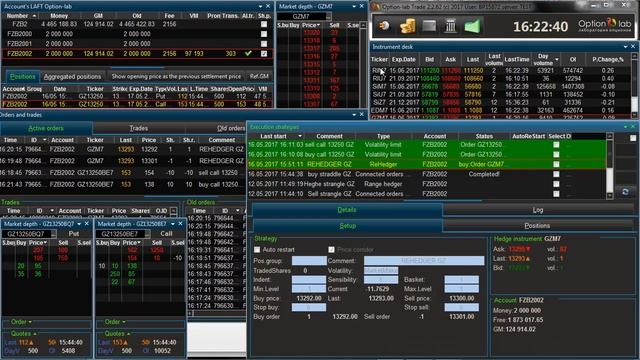This screenshot has width=640, height=360.
Task: Click Show opening price as previous settlement price
Action: point(176,76)
